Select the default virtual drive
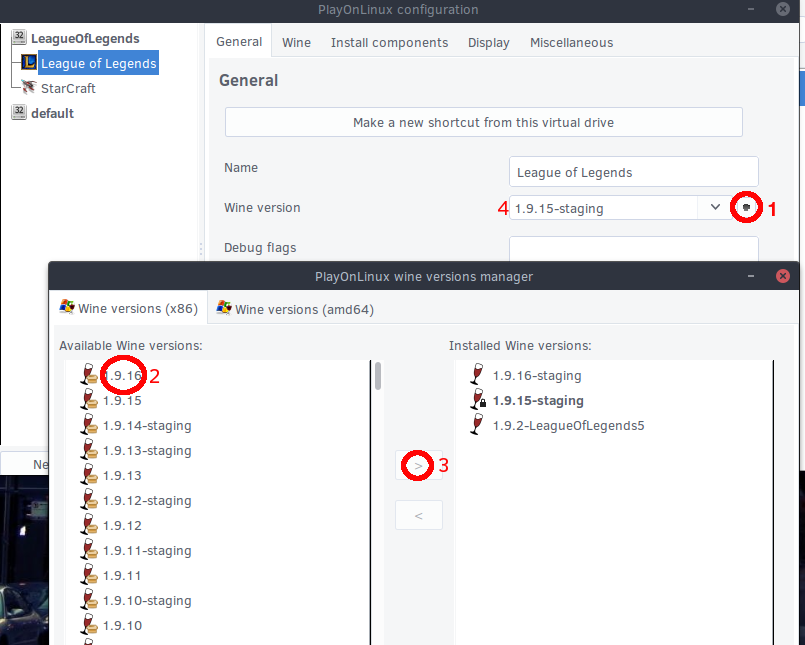 (x=52, y=113)
